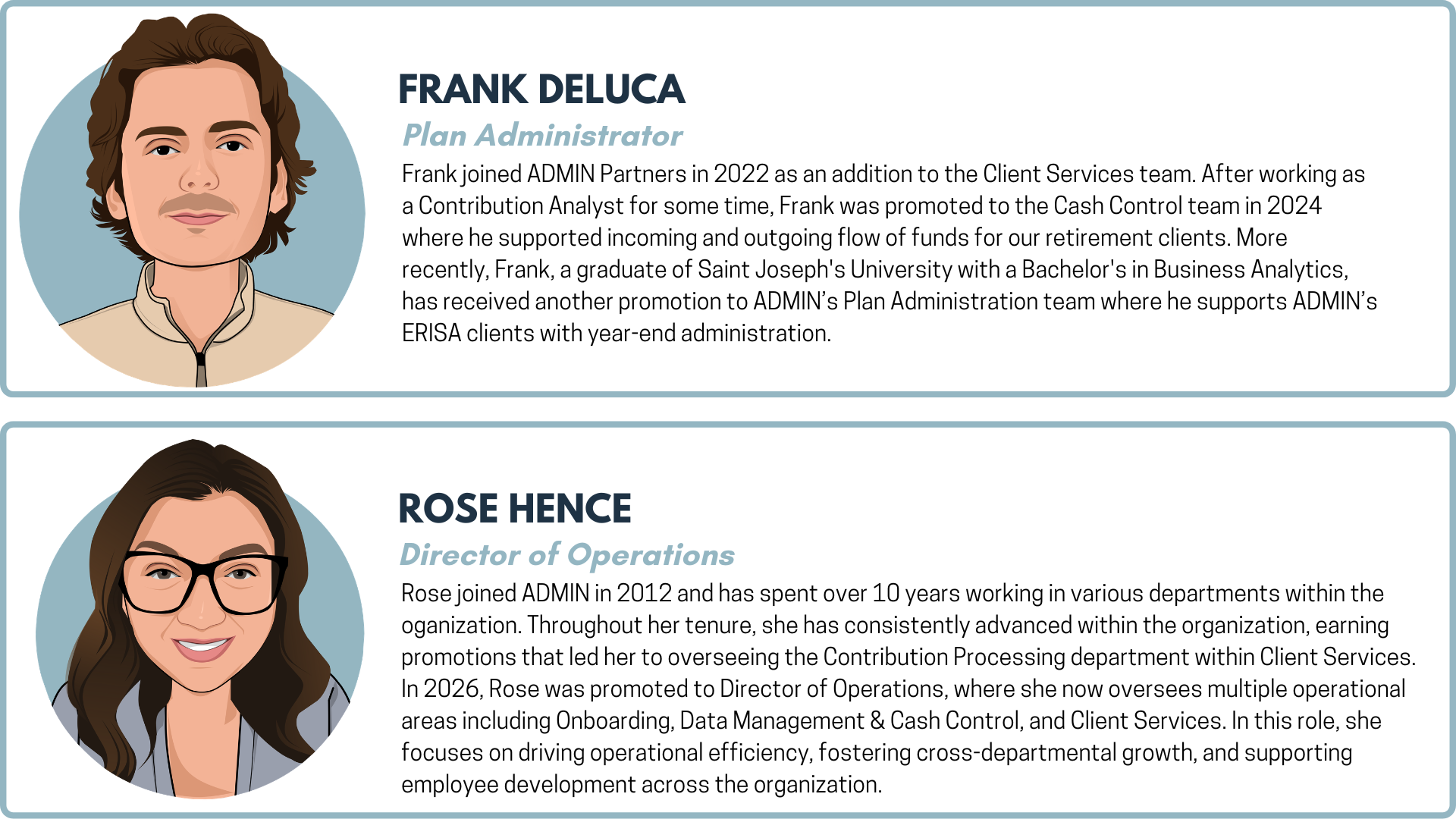Select the ROSE HENCE name heading
This screenshot has width=1456, height=819.
515,508
